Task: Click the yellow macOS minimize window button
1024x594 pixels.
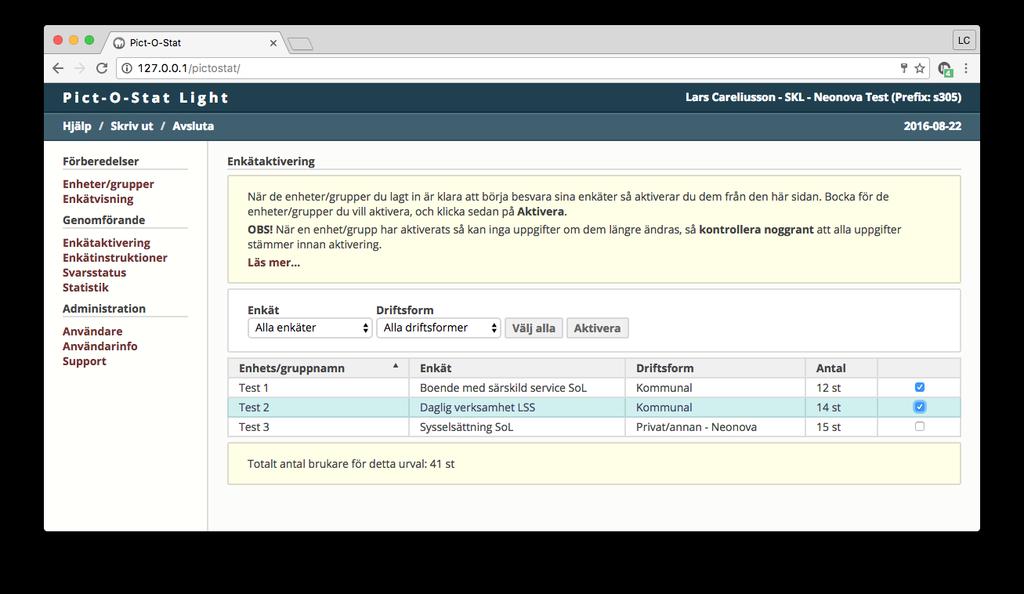Action: pos(74,40)
